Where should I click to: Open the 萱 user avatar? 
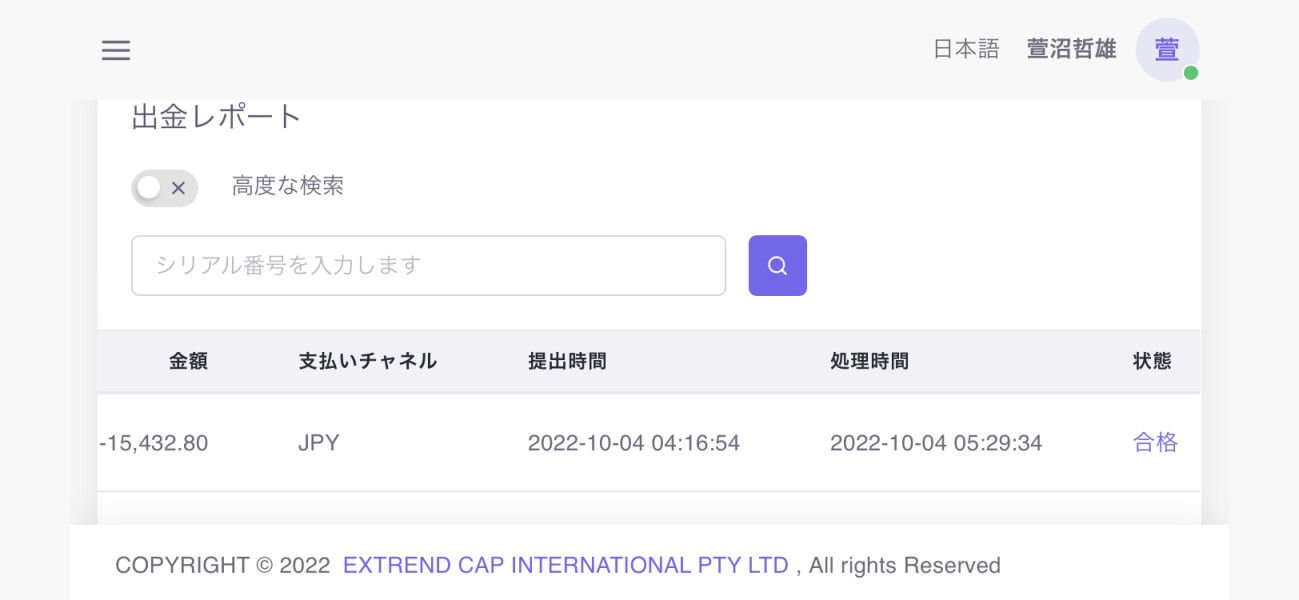[1166, 49]
